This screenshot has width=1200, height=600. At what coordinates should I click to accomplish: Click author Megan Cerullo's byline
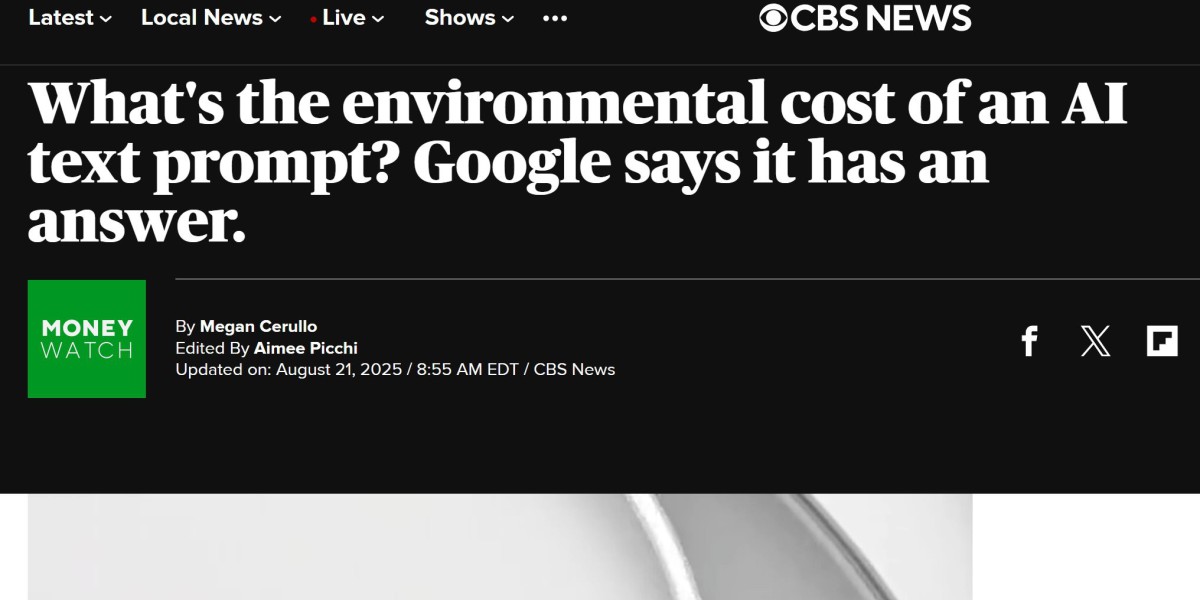point(259,325)
